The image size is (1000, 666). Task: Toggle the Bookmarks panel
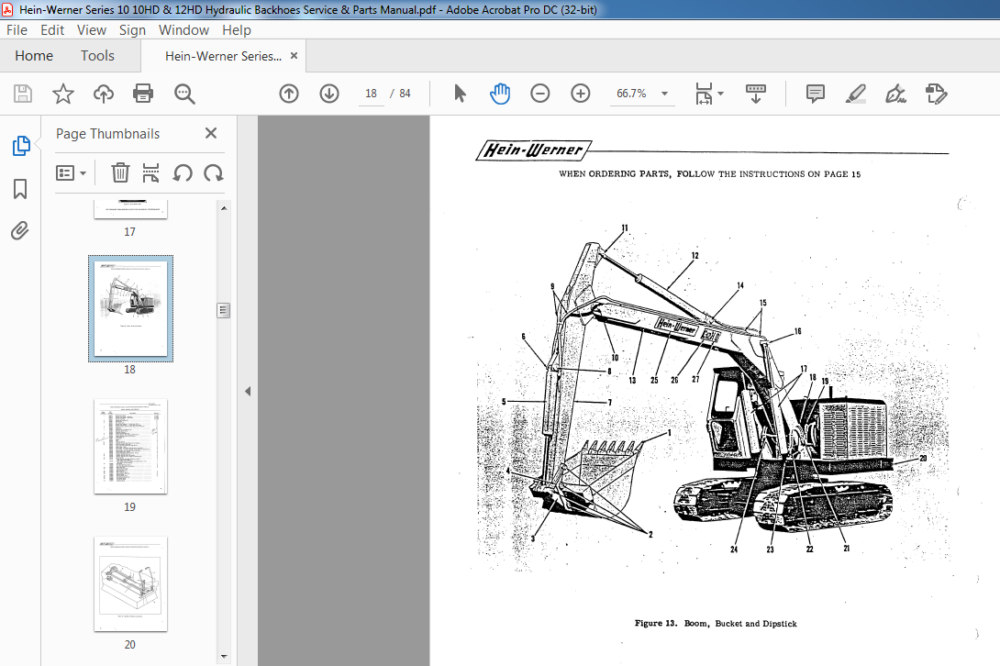click(20, 189)
